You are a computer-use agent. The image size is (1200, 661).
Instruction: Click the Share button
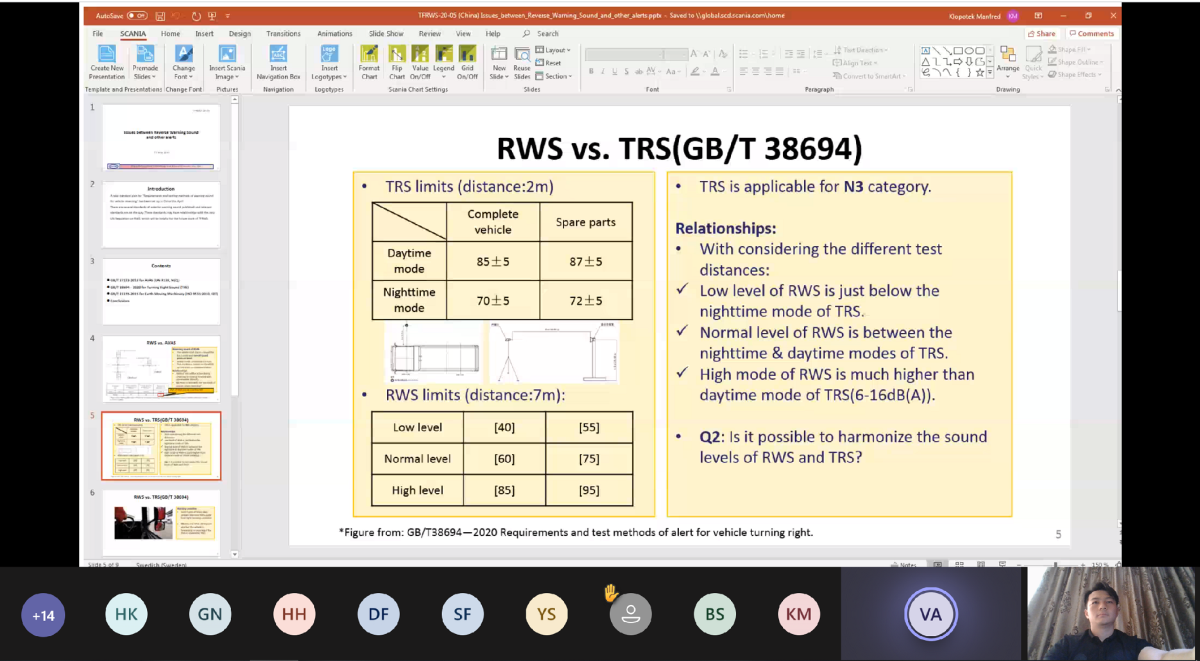pyautogui.click(x=1042, y=33)
